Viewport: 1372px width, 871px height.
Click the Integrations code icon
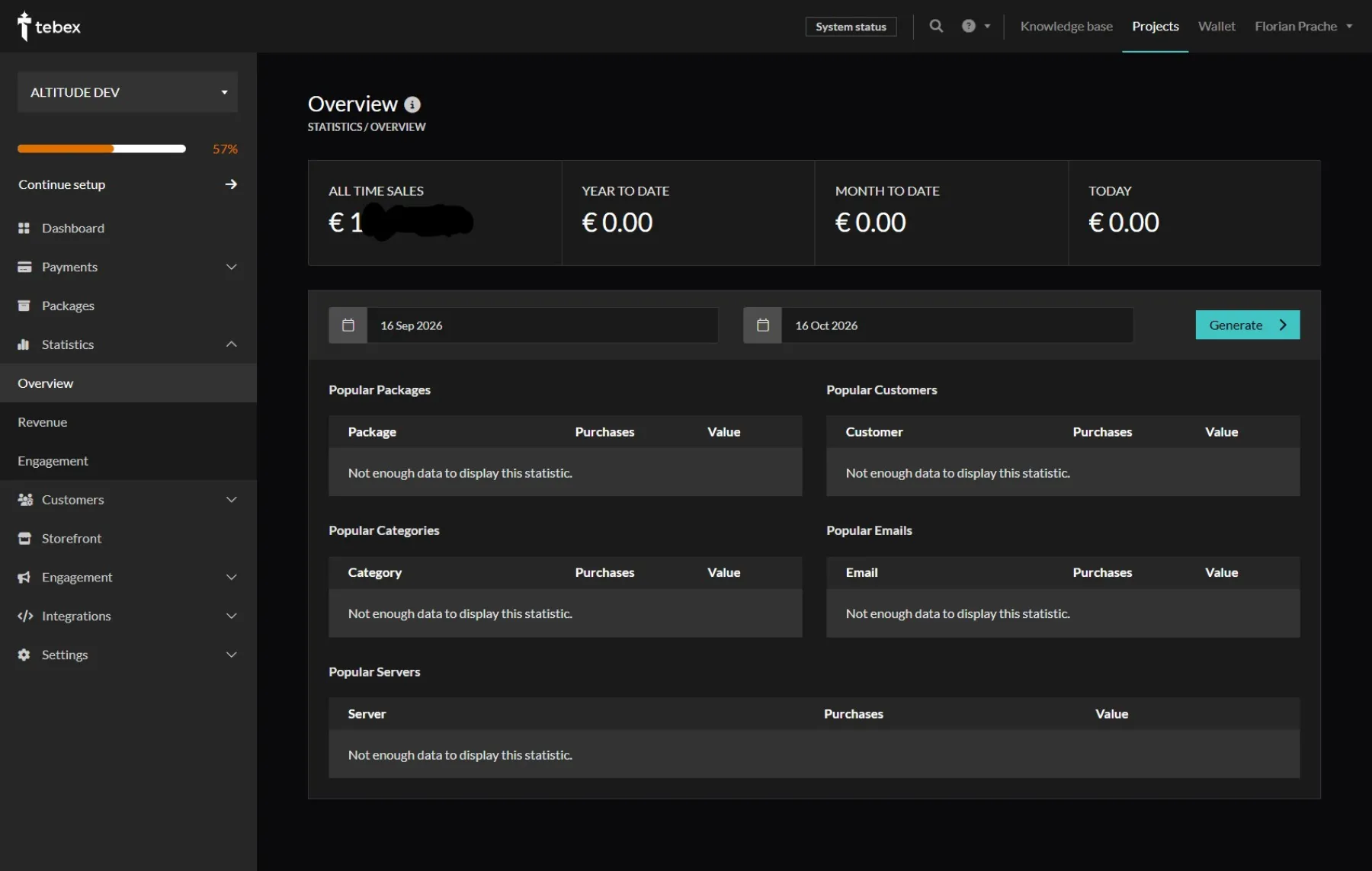[x=25, y=616]
